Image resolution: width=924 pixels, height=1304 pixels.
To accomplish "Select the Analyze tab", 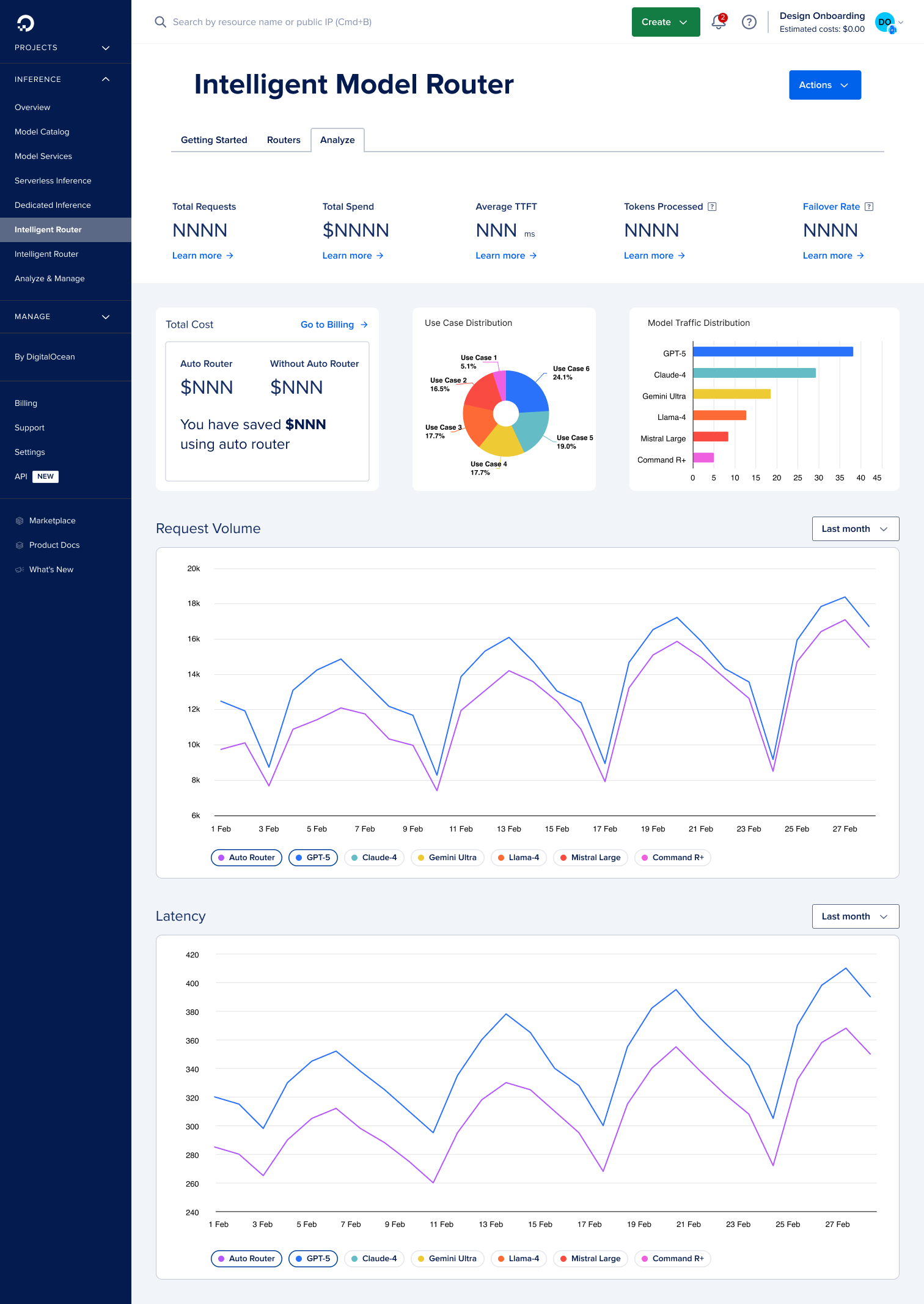I will [337, 140].
